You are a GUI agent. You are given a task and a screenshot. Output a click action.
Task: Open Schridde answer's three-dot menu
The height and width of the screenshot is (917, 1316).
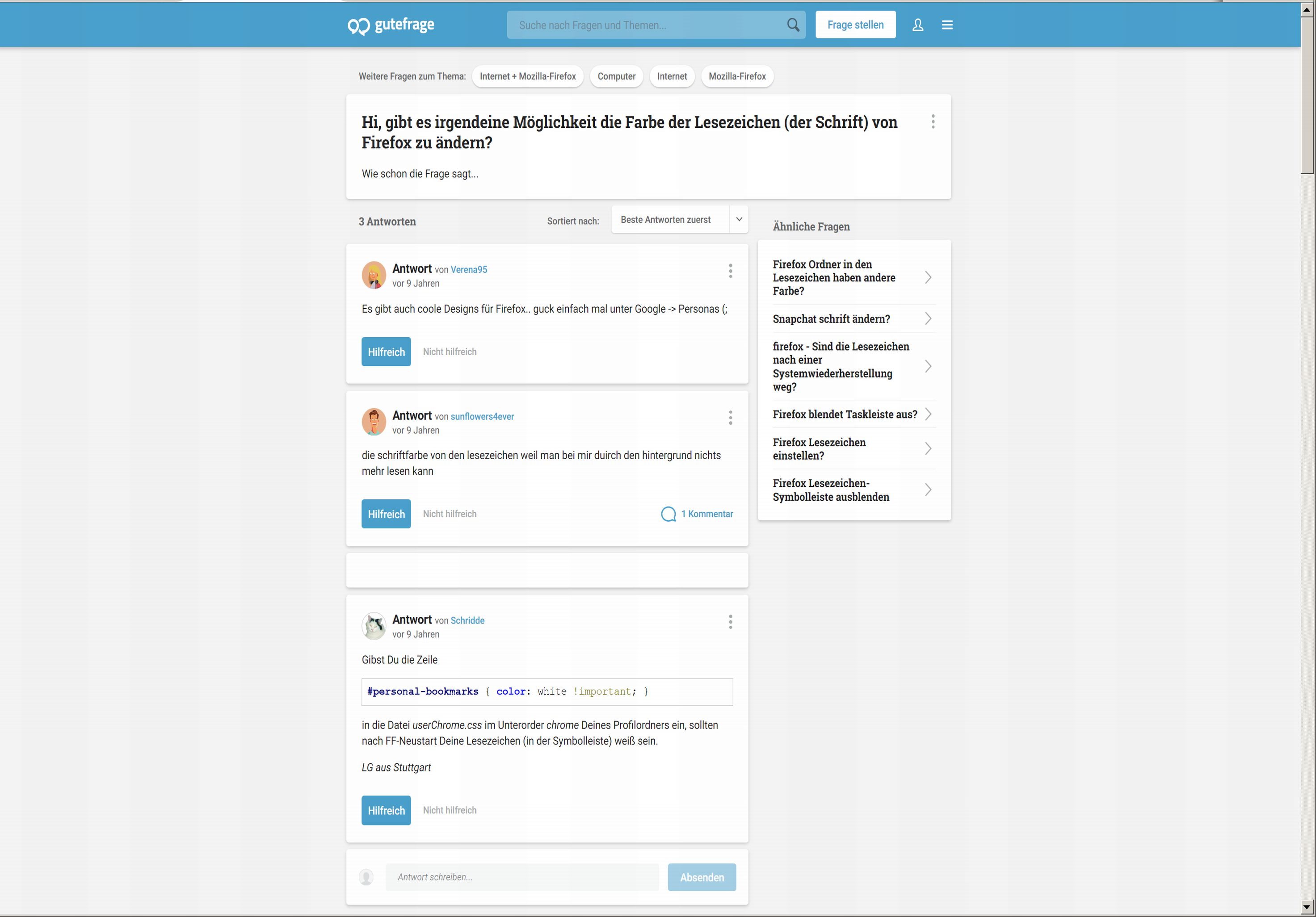pos(730,621)
